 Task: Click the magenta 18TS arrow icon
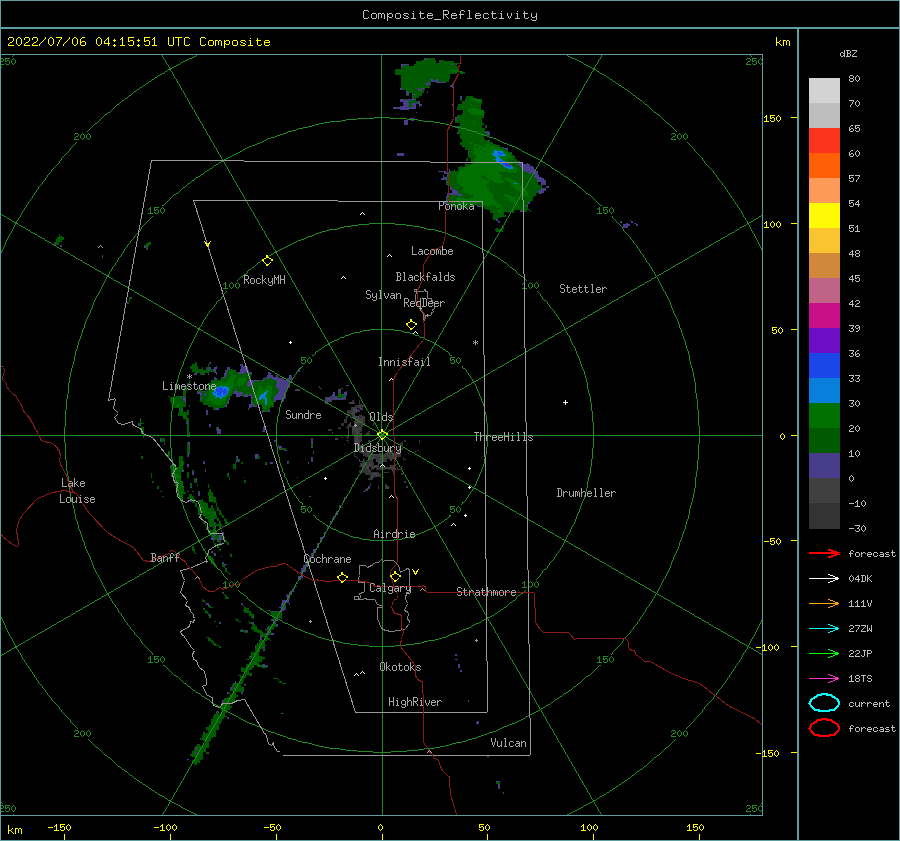click(824, 679)
